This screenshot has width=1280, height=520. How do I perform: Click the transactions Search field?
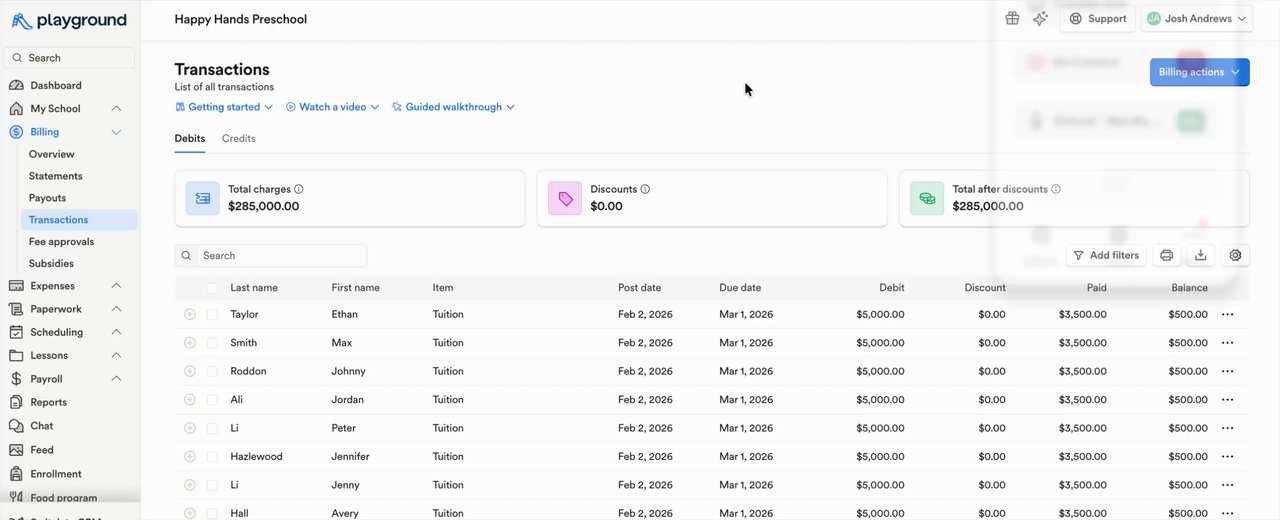[x=281, y=256]
